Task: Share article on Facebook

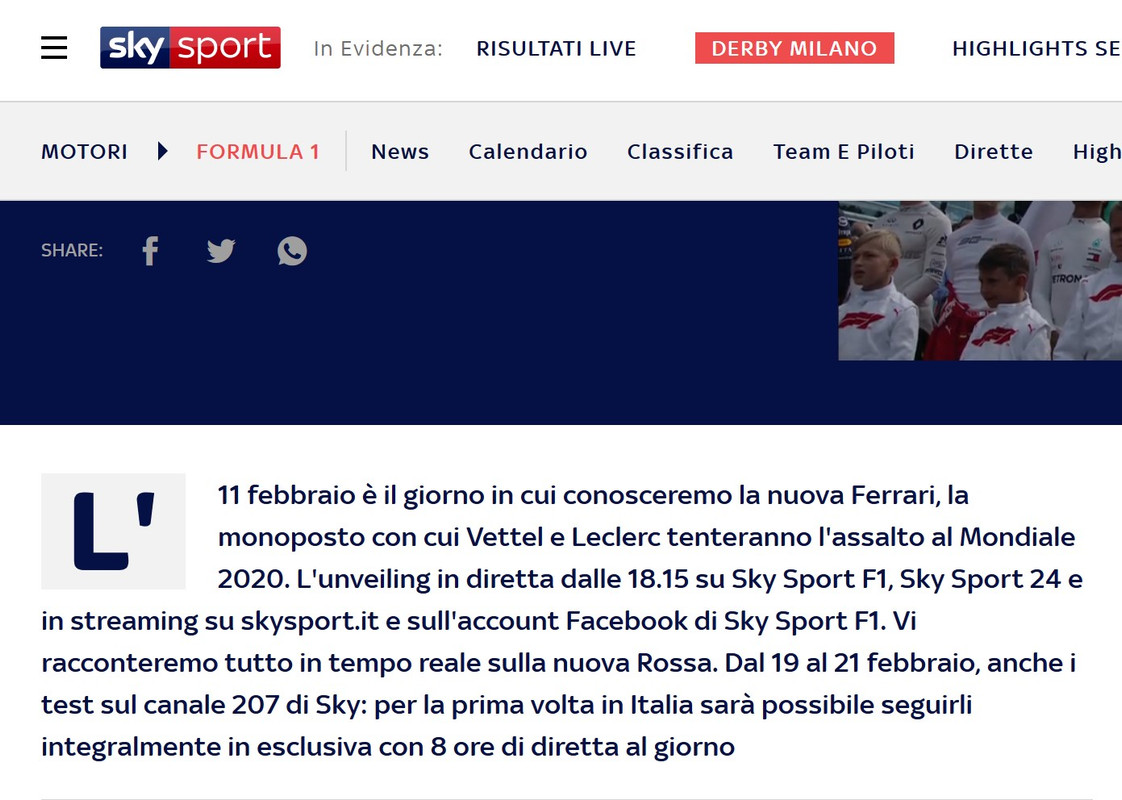Action: [x=150, y=251]
